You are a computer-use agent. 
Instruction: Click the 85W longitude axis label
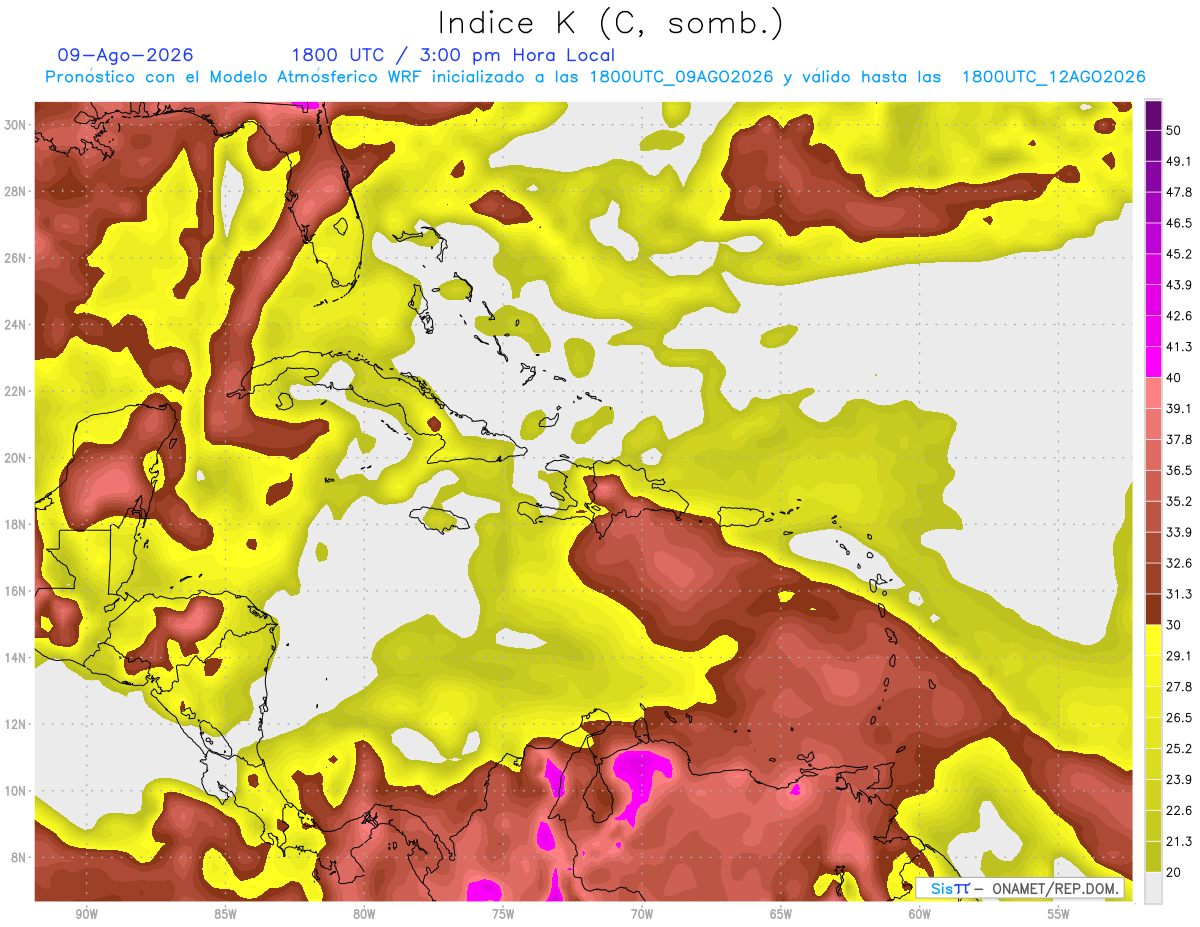pyautogui.click(x=225, y=915)
